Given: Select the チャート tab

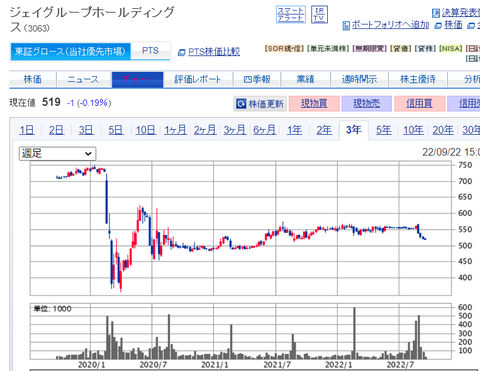Looking at the screenshot, I should [137, 79].
